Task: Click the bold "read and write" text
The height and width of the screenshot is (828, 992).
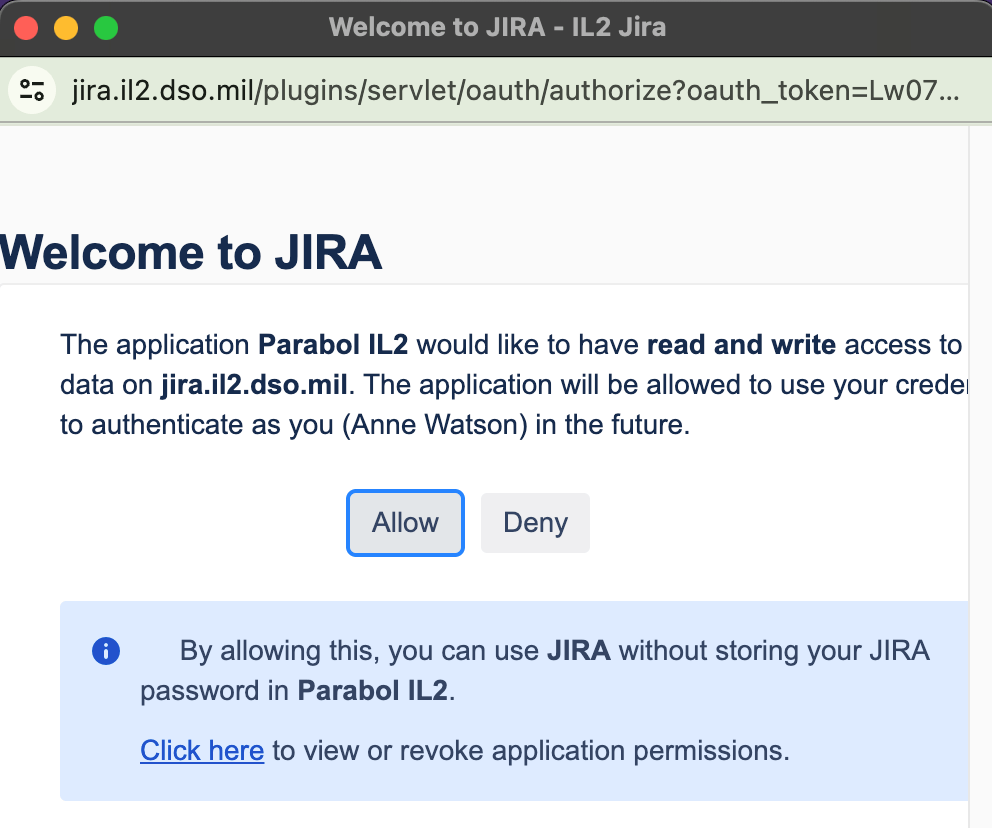Action: 741,345
